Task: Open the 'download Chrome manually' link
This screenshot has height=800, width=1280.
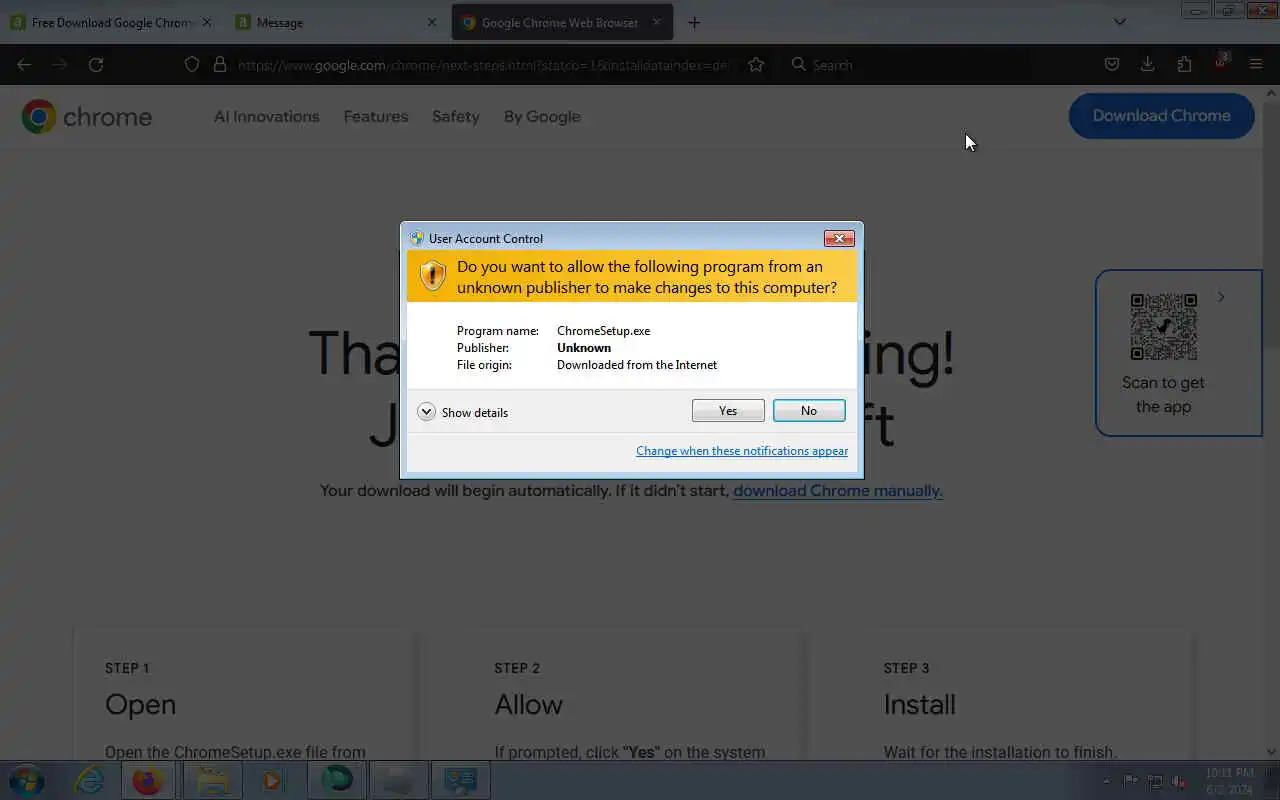Action: coord(838,491)
